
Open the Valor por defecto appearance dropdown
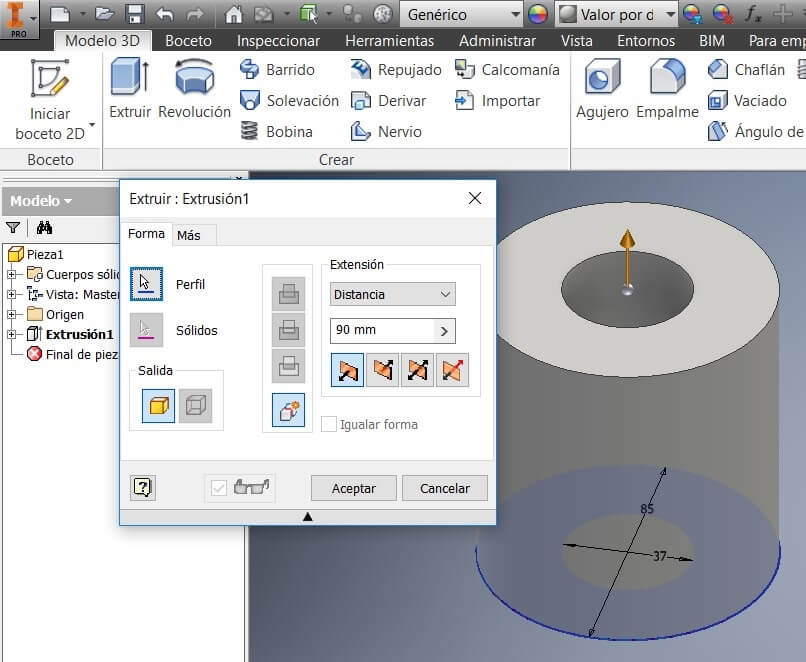[616, 14]
